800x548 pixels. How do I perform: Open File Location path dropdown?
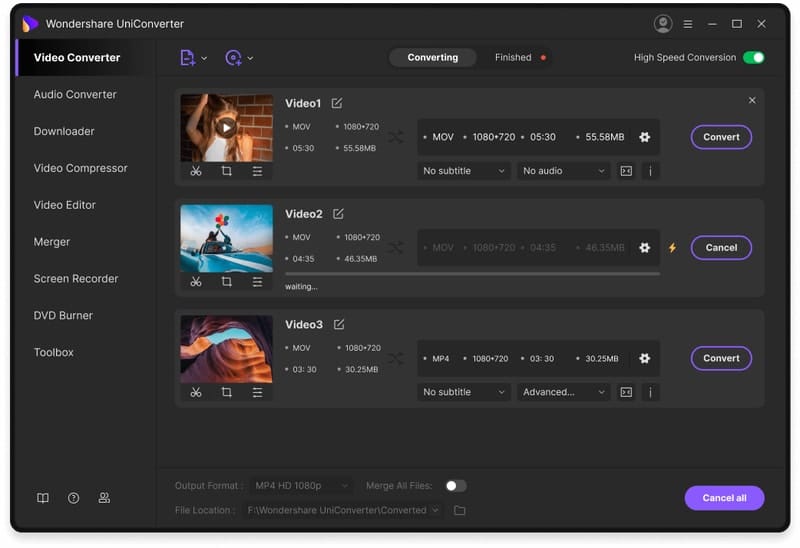tap(343, 510)
